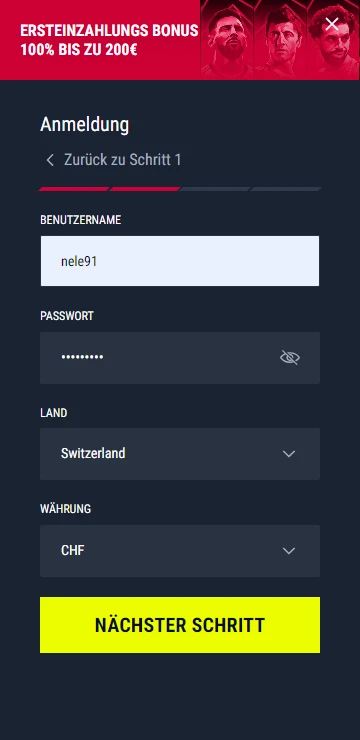This screenshot has height=740, width=360.
Task: Close the bonus banner with X icon
Action: click(x=332, y=24)
